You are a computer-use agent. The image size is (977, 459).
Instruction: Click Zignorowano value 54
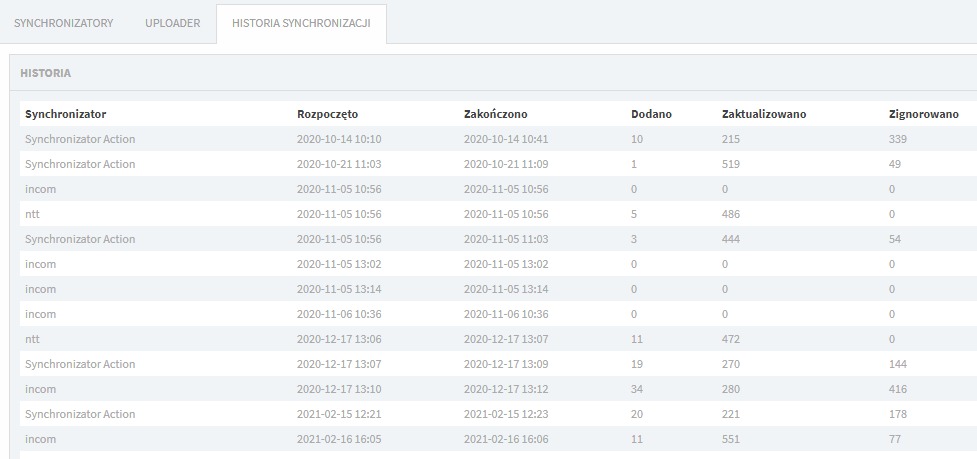click(895, 239)
